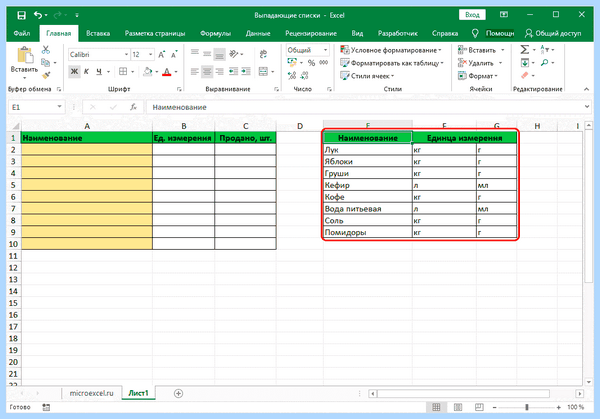This screenshot has height=419, width=600.
Task: Toggle italic formatting К
Action: 86,72
